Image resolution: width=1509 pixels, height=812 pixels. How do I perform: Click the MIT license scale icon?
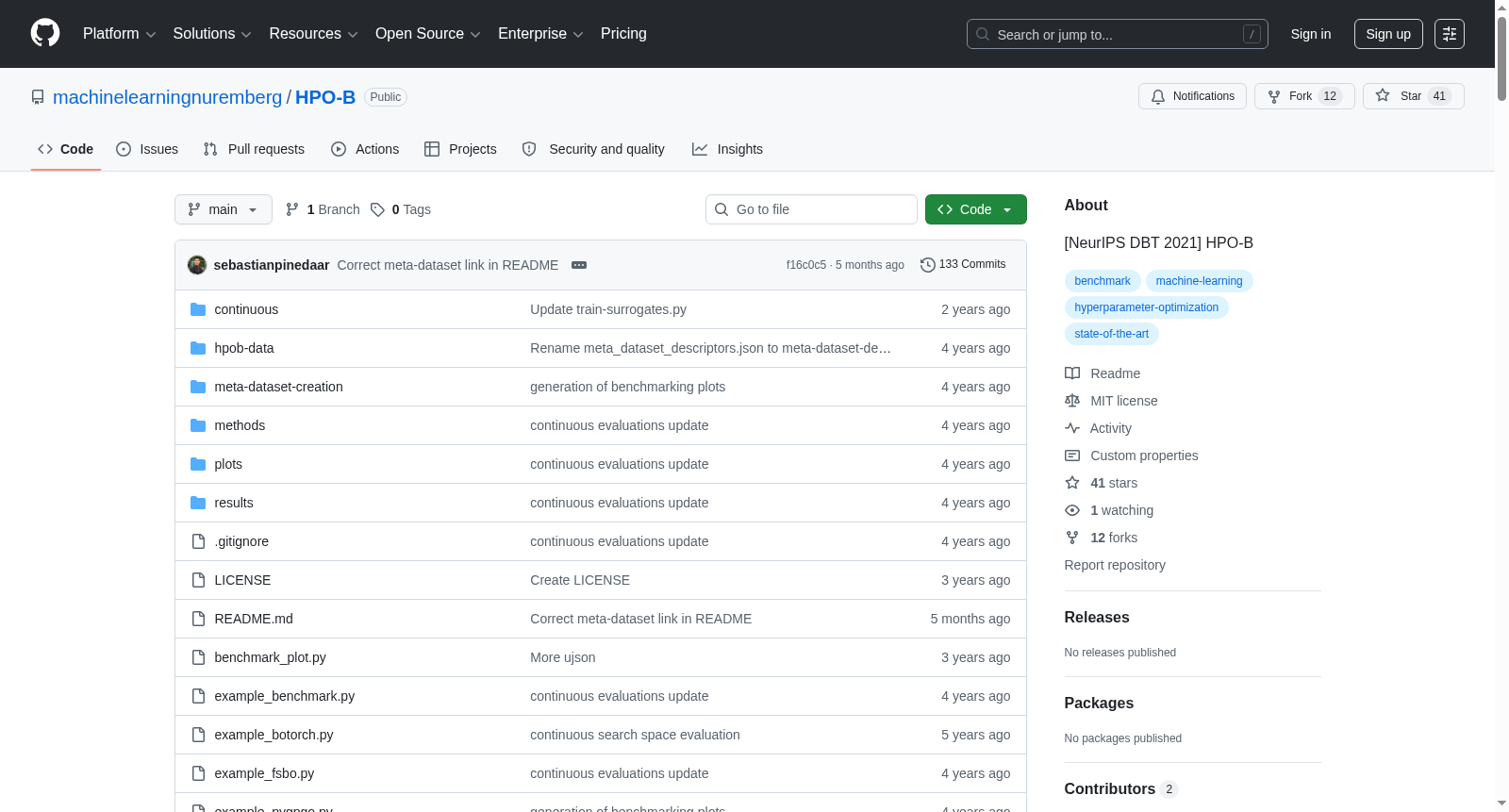1072,401
